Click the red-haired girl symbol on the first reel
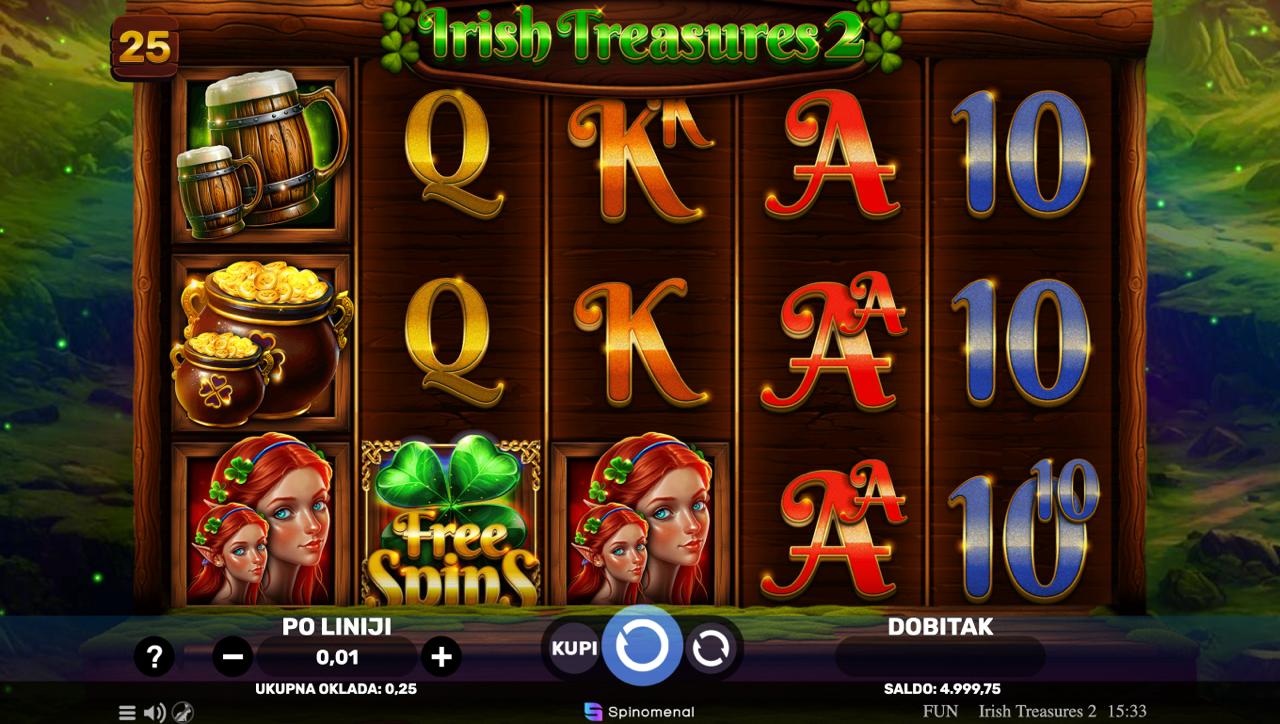The image size is (1280, 724). coord(261,524)
